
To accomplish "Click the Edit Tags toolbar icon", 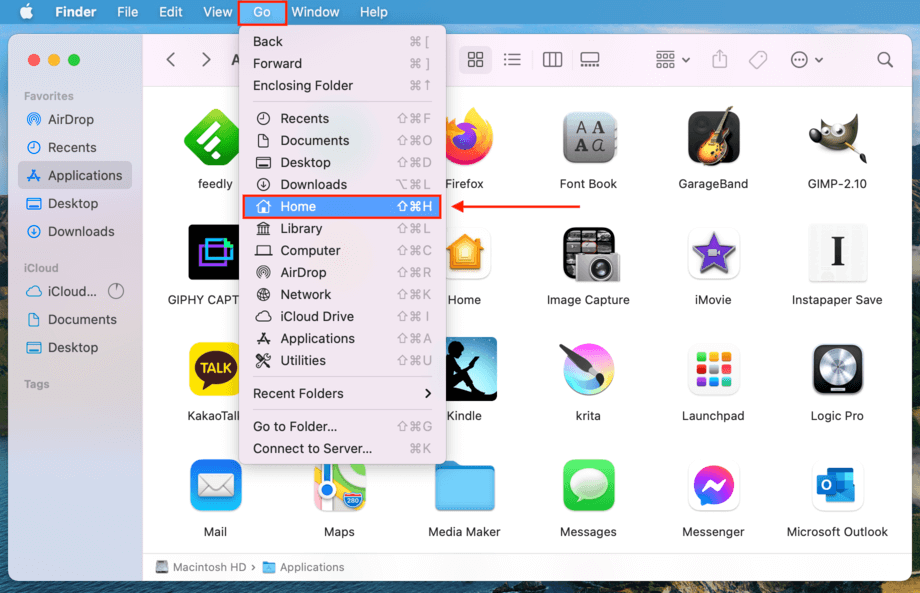I will coord(758,59).
